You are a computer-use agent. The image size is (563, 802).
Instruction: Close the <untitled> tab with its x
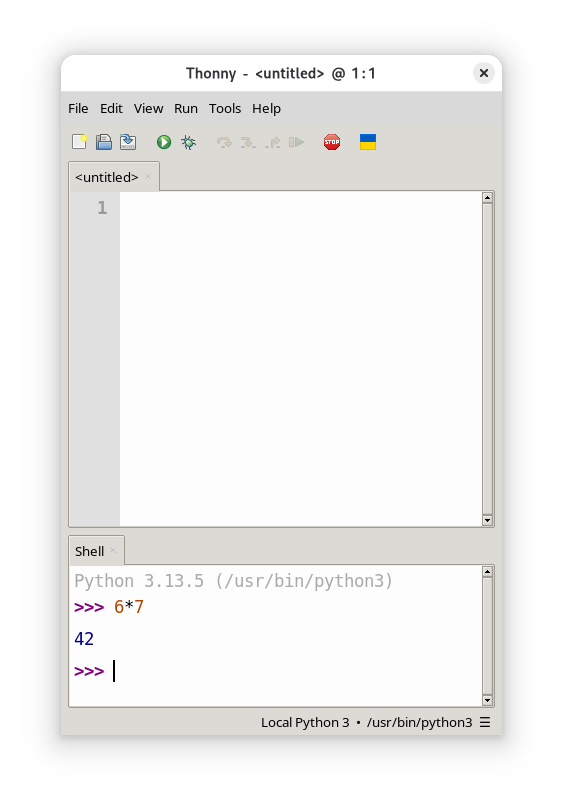[x=148, y=176]
